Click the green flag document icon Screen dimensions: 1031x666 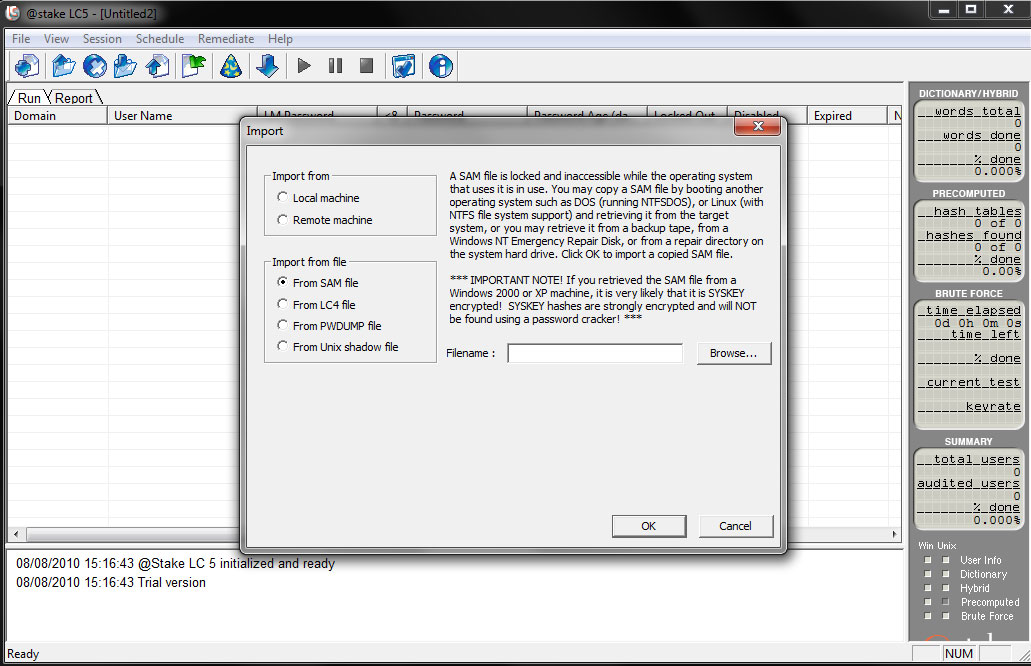tap(193, 66)
